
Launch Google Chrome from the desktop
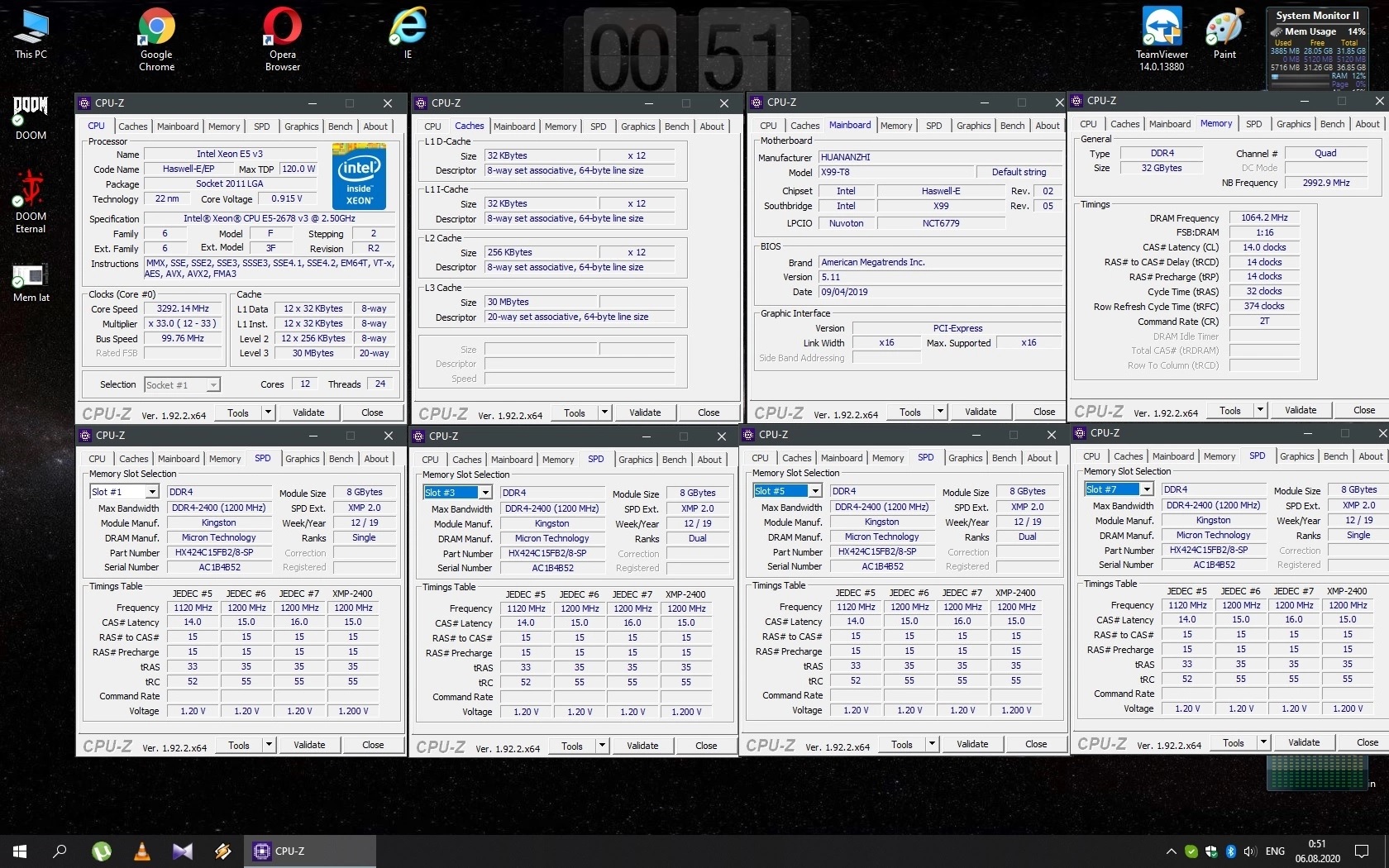tap(156, 39)
